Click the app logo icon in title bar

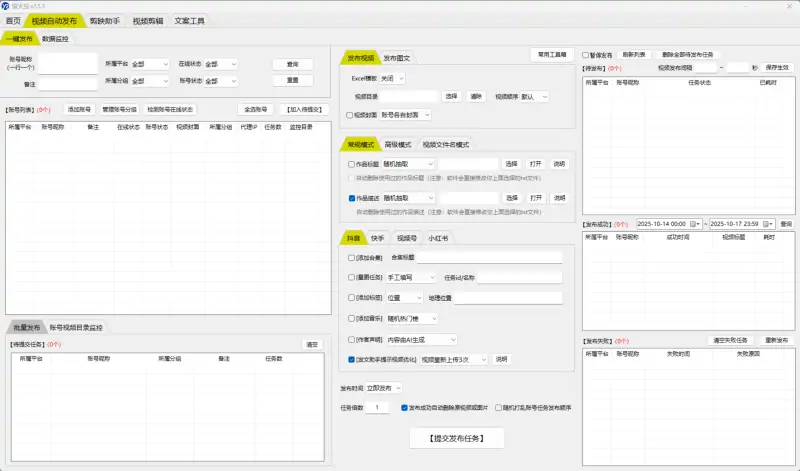pos(6,5)
